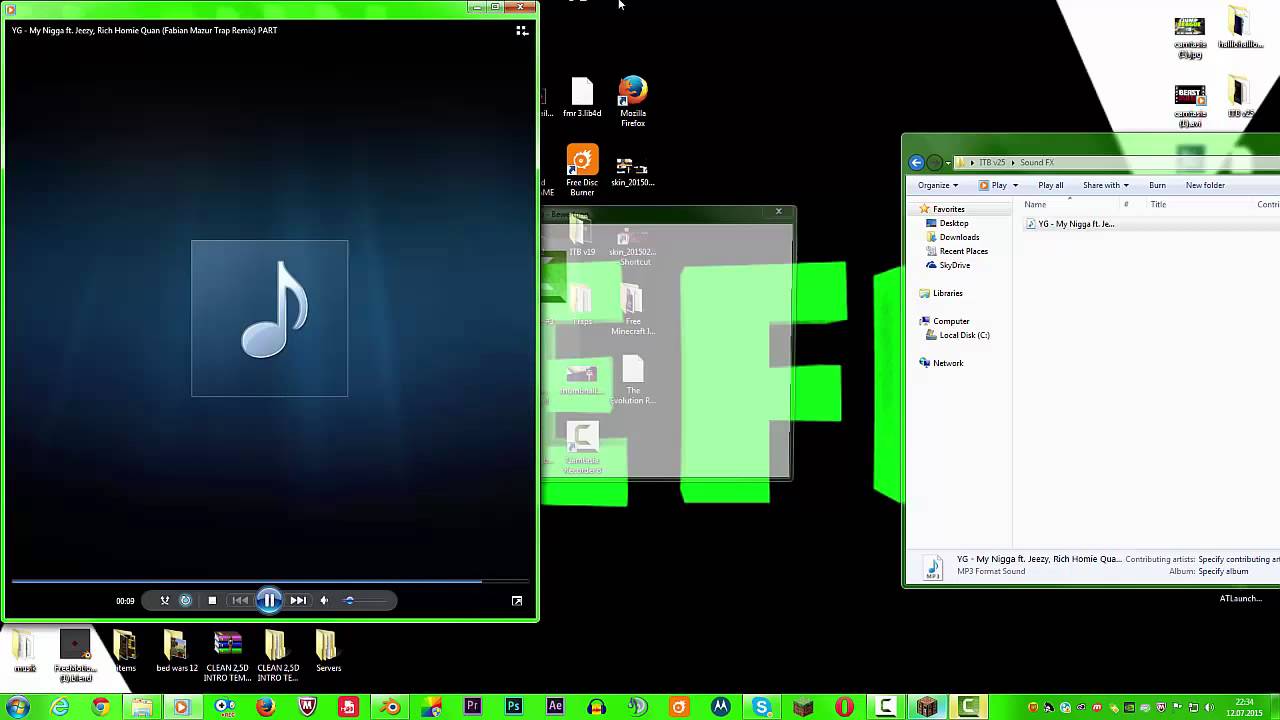Image resolution: width=1280 pixels, height=720 pixels.
Task: Open Windows Media Player taskbar button
Action: click(x=182, y=707)
